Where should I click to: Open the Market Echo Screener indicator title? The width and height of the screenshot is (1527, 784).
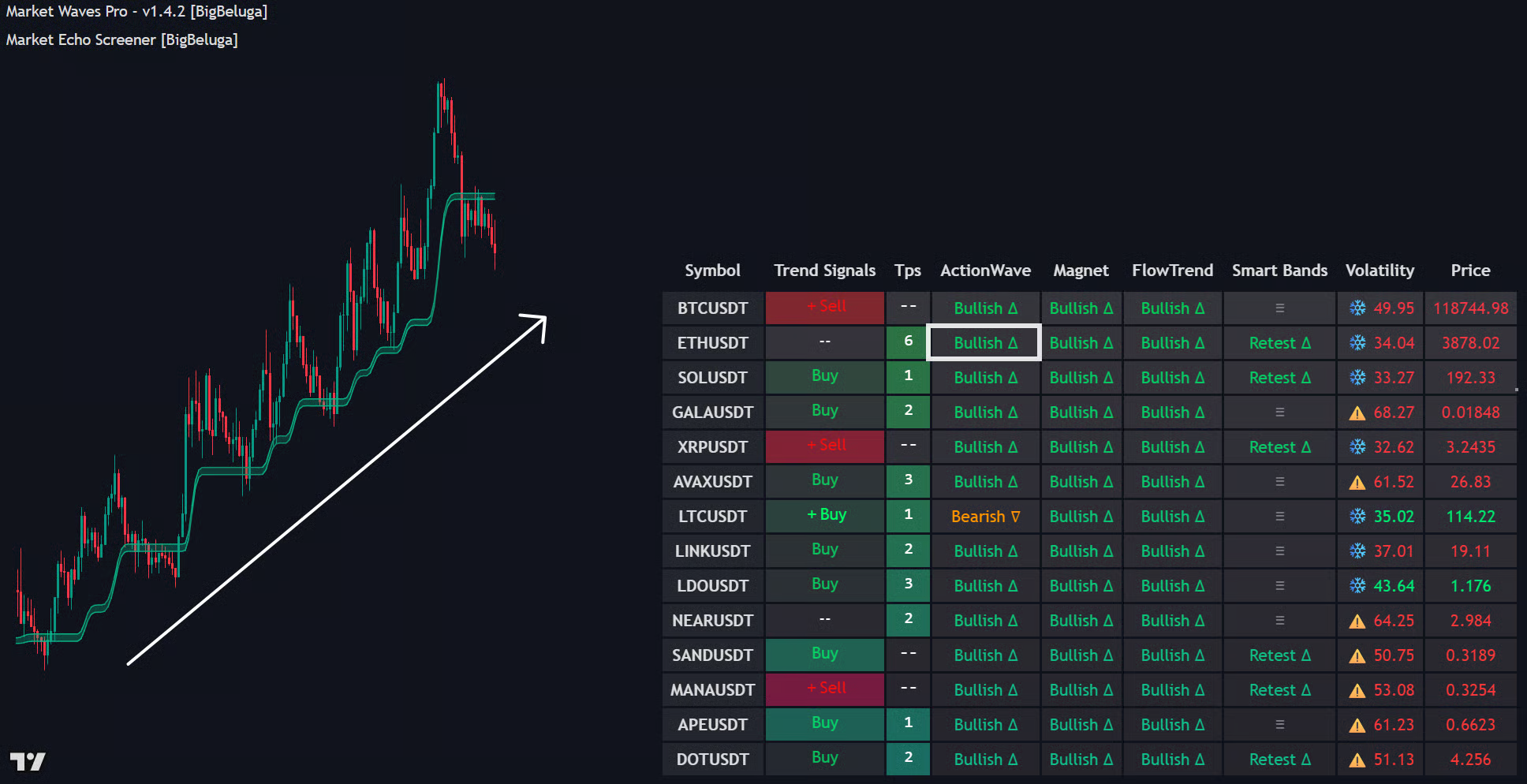tap(121, 39)
